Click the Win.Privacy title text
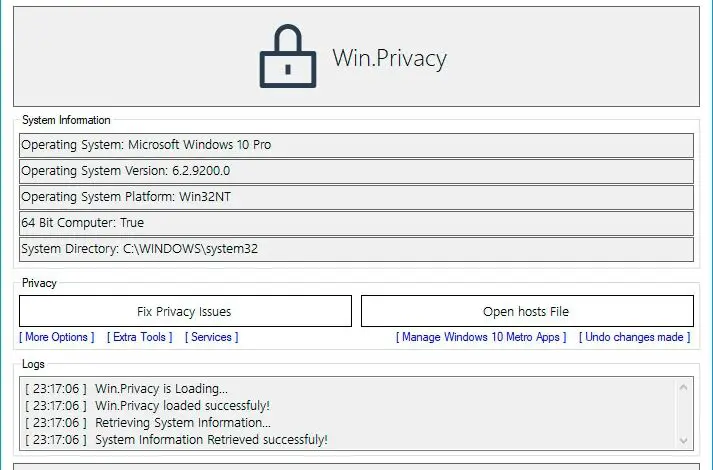713x470 pixels. click(389, 58)
